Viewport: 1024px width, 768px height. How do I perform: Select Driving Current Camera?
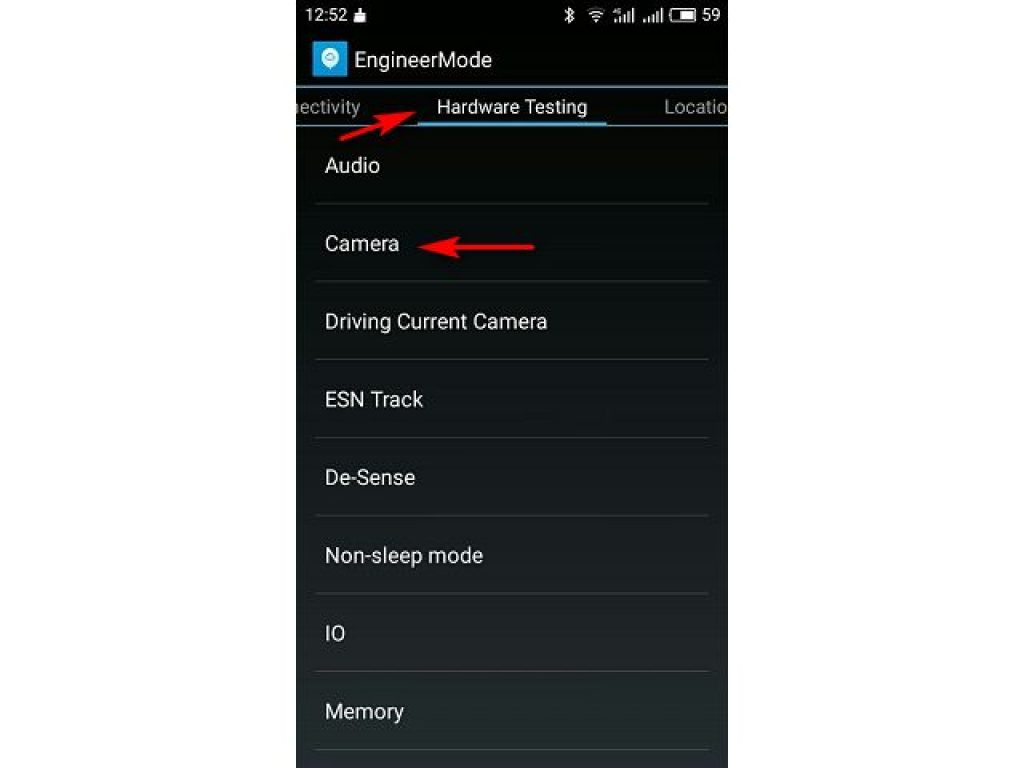click(512, 321)
